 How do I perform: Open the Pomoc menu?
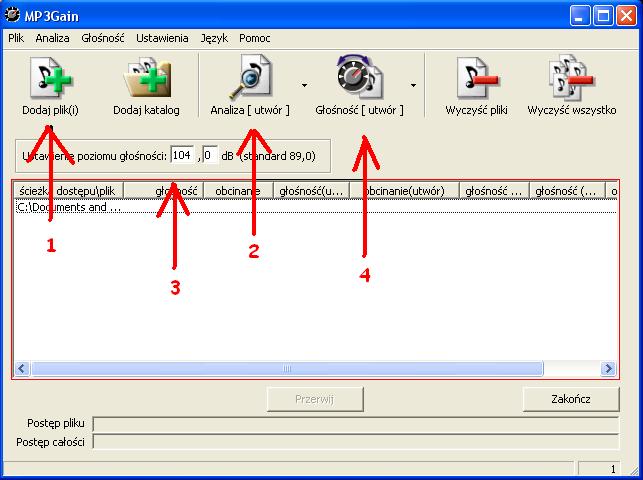pyautogui.click(x=255, y=38)
